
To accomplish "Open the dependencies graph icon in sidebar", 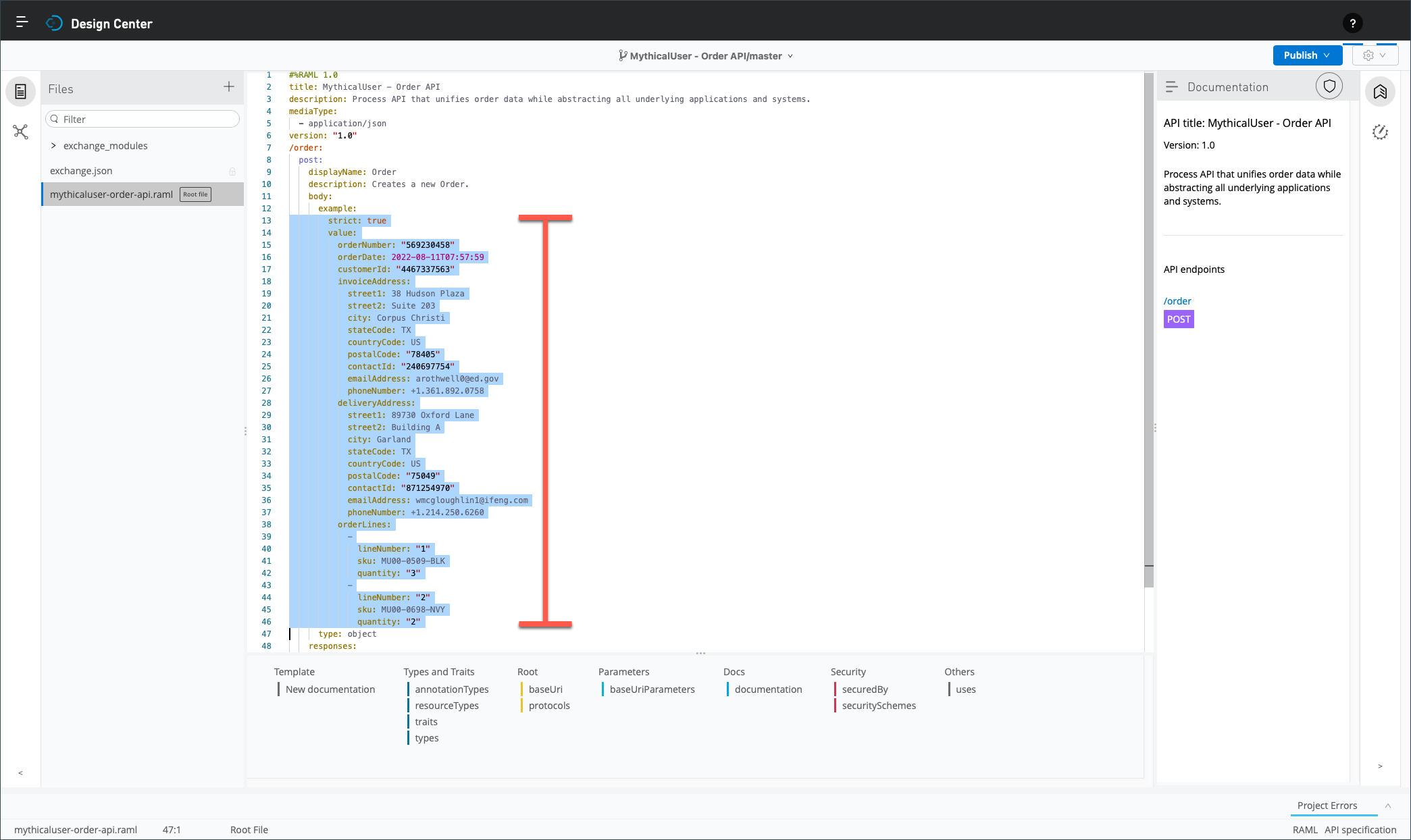I will 21,132.
